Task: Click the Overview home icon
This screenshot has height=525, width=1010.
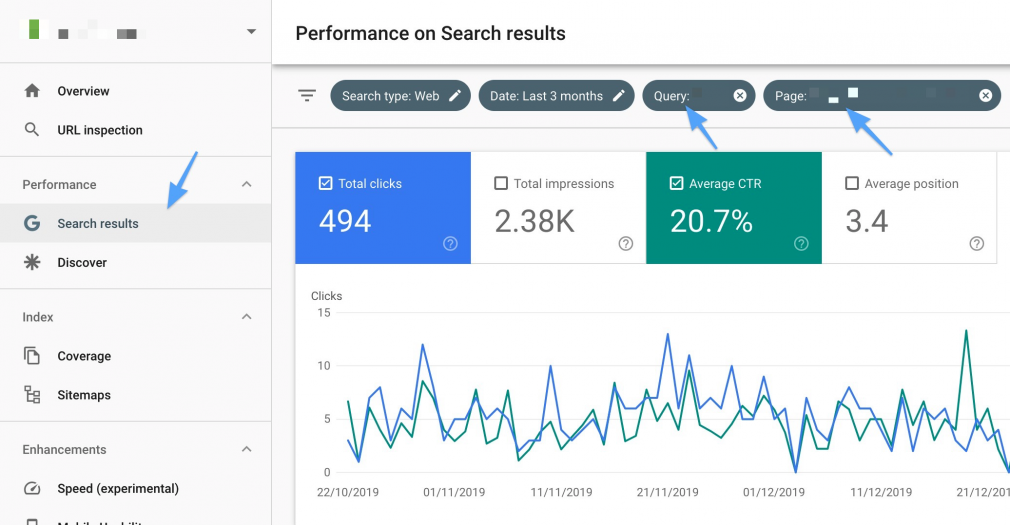Action: pyautogui.click(x=32, y=91)
